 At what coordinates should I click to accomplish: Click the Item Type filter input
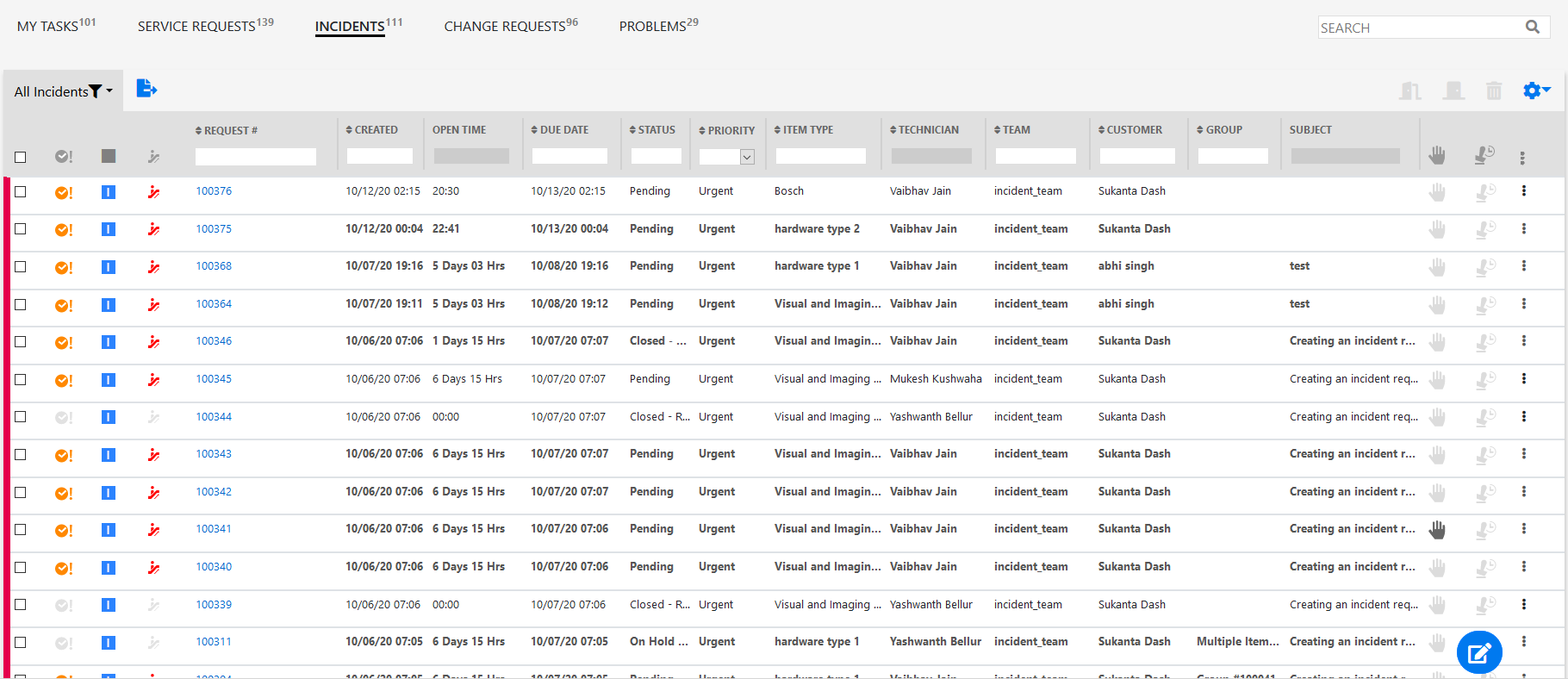tap(820, 156)
